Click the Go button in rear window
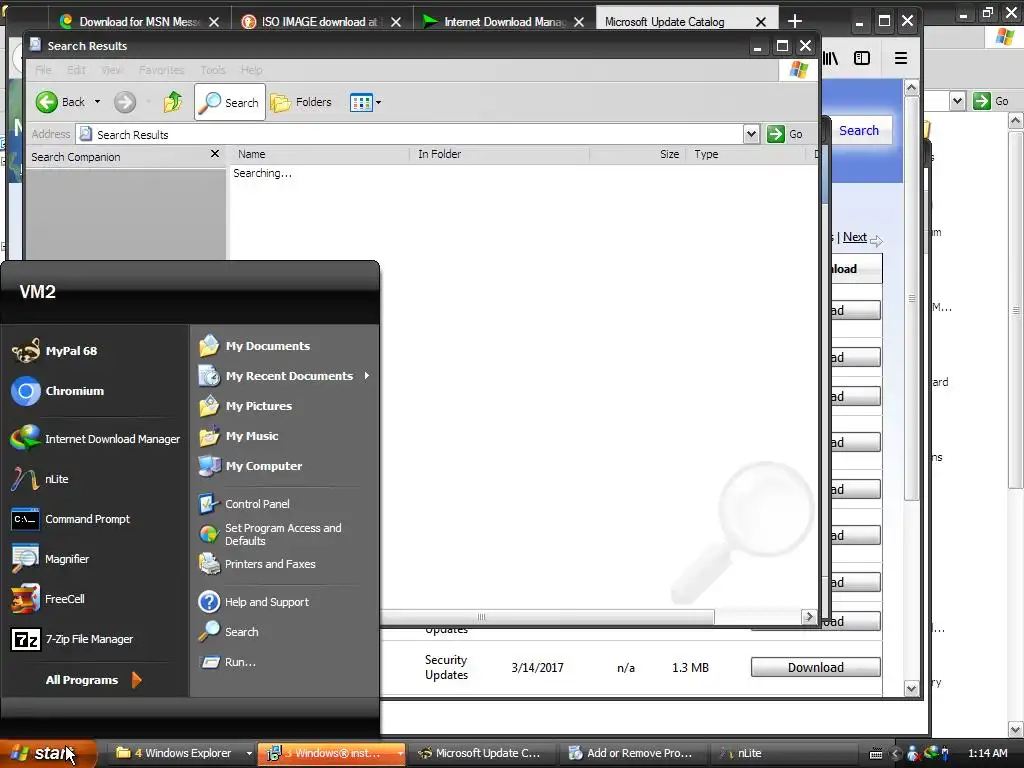 pyautogui.click(x=991, y=101)
